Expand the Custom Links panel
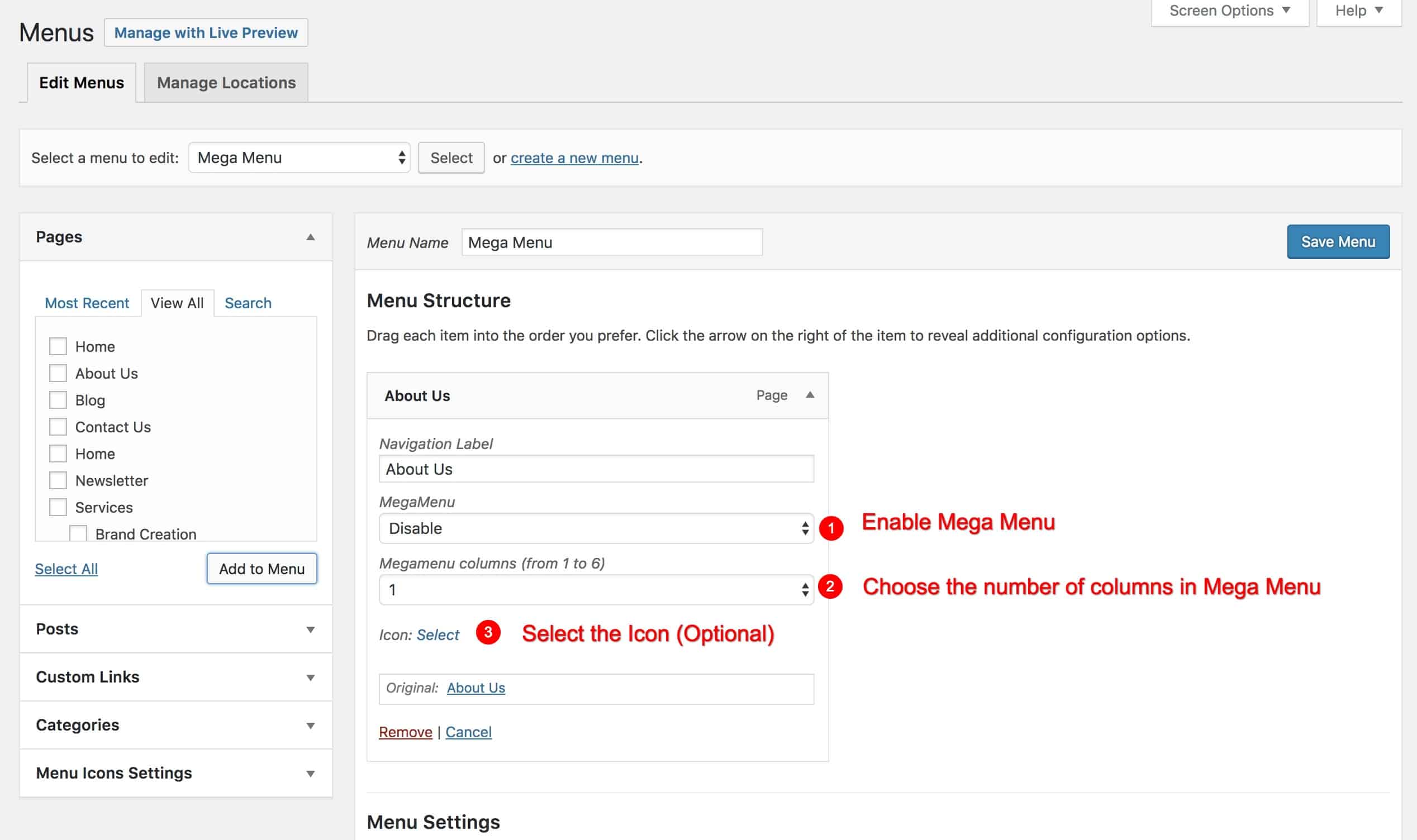 (x=175, y=677)
